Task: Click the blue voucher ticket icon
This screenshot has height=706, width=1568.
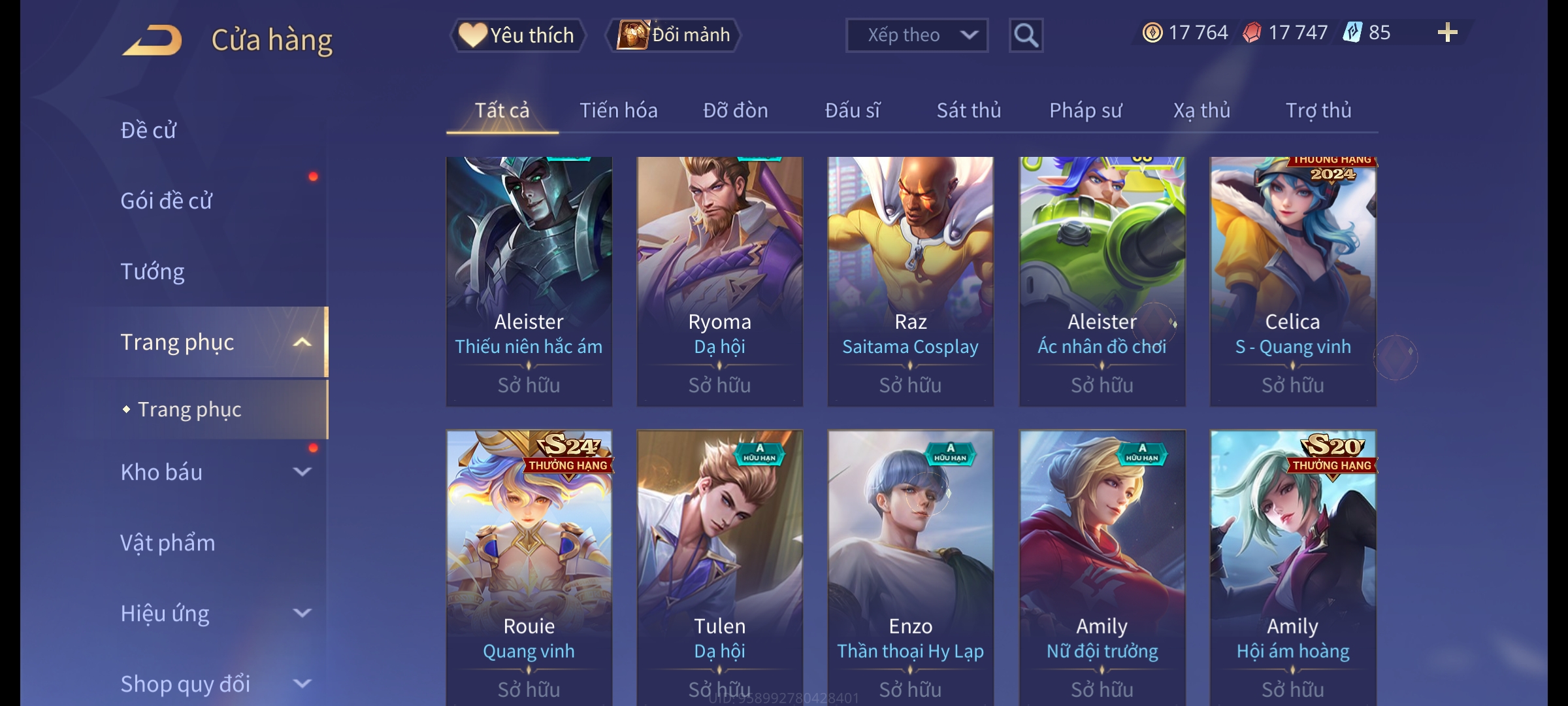Action: click(x=1352, y=33)
